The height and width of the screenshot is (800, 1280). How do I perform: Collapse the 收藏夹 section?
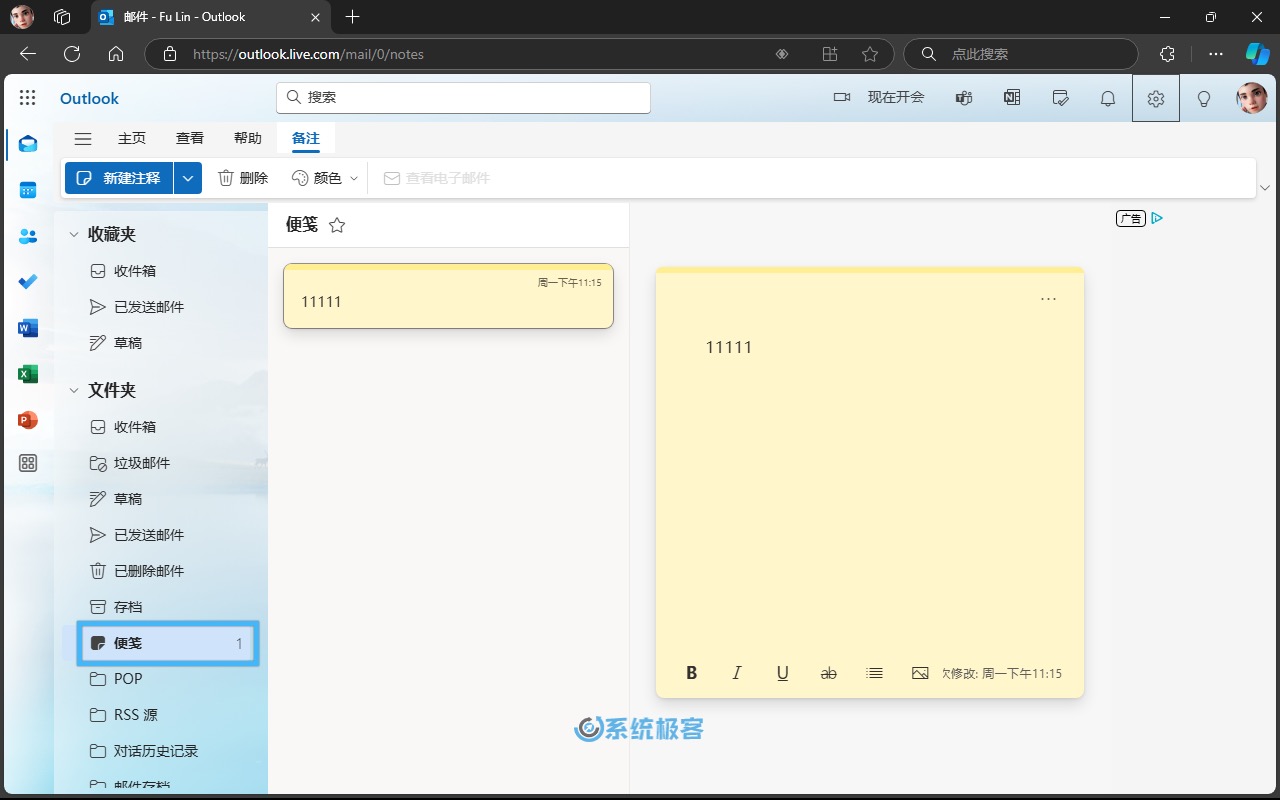pos(73,235)
